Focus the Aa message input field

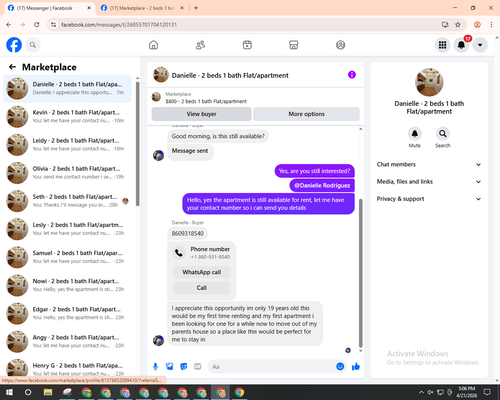point(272,367)
